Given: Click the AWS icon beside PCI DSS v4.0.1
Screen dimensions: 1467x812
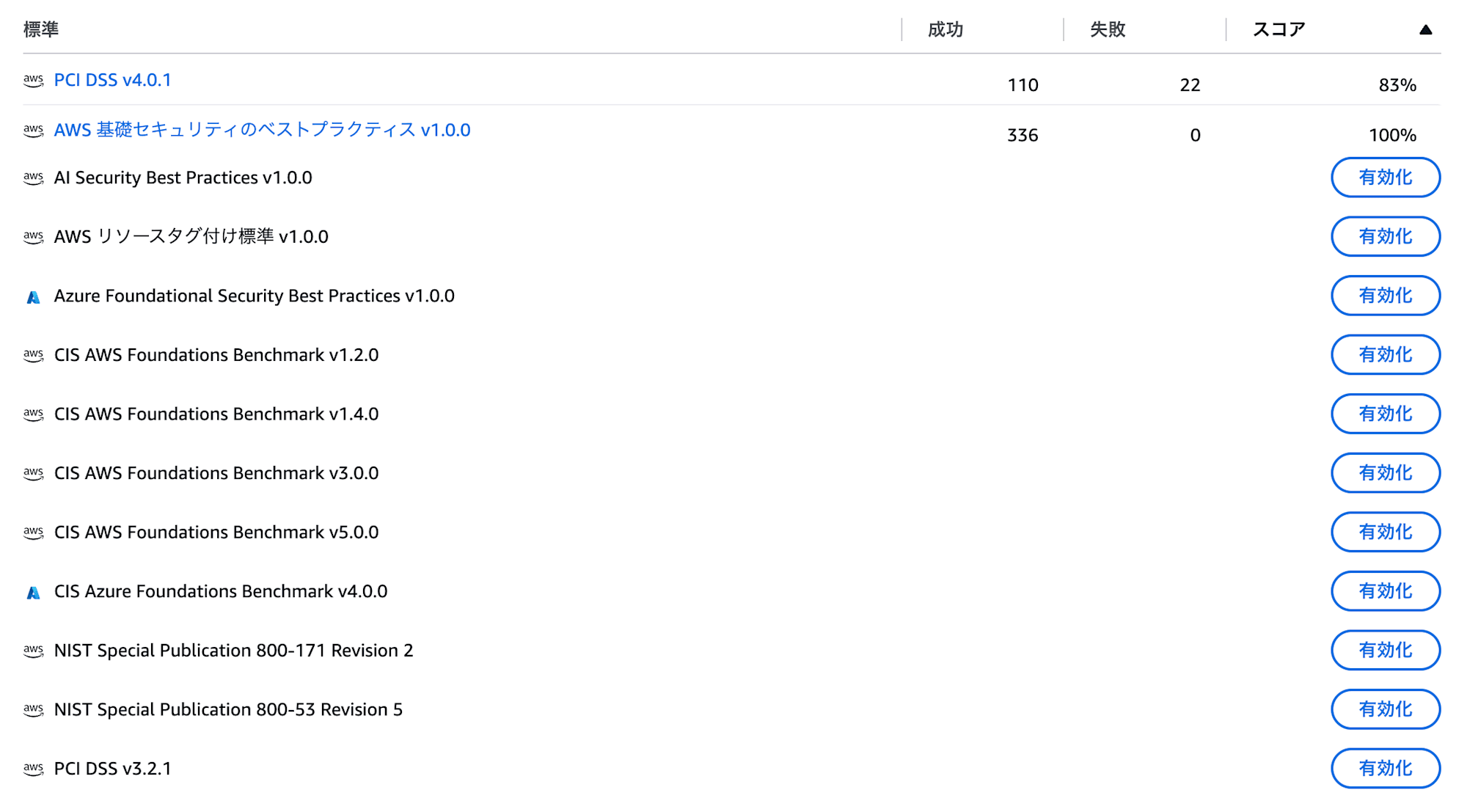Looking at the screenshot, I should pyautogui.click(x=33, y=81).
